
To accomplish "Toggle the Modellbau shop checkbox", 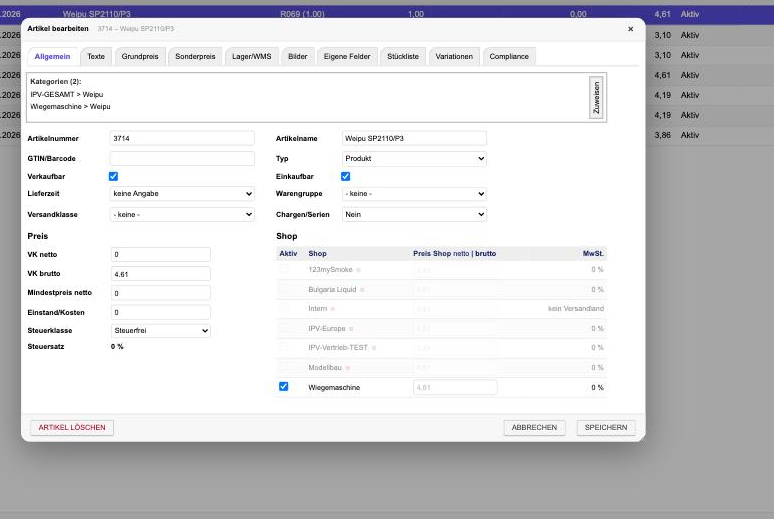I will (284, 366).
